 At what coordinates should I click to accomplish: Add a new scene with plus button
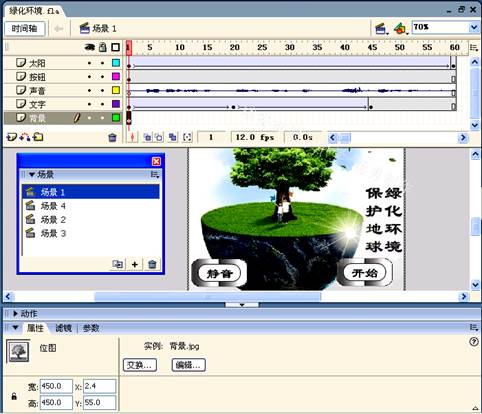(135, 264)
